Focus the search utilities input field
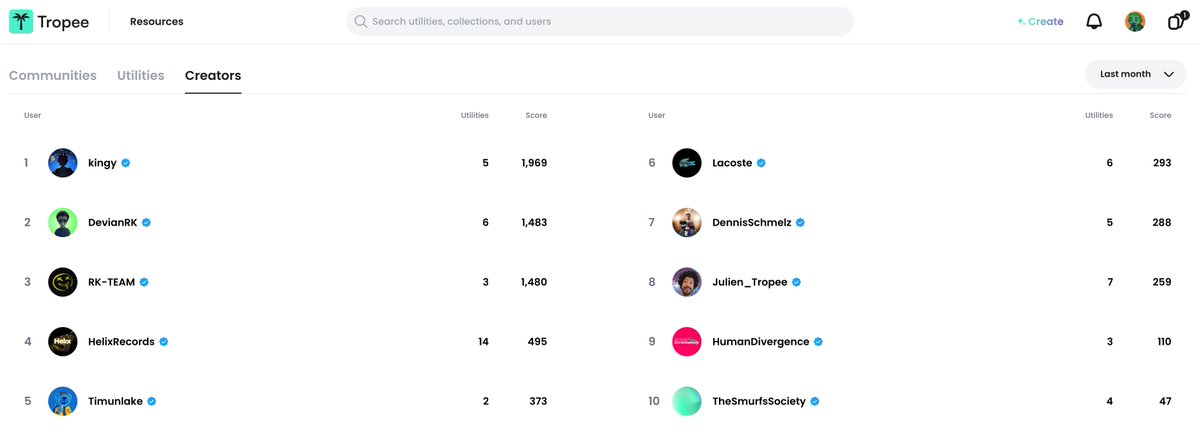Screen dimensions: 1200x445 click(x=600, y=21)
